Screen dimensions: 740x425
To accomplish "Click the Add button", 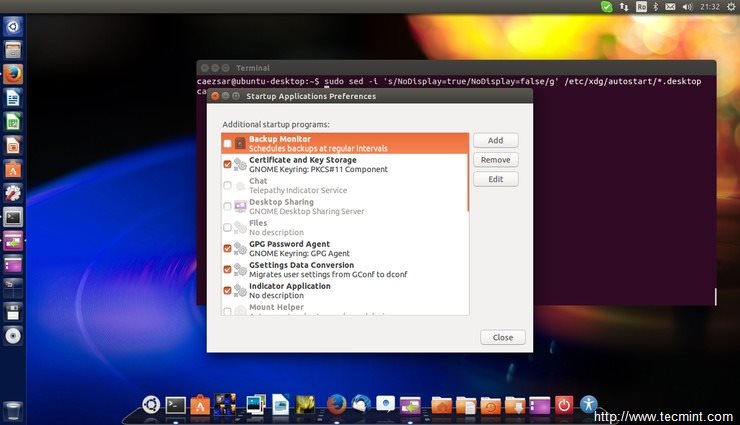I will [x=495, y=141].
